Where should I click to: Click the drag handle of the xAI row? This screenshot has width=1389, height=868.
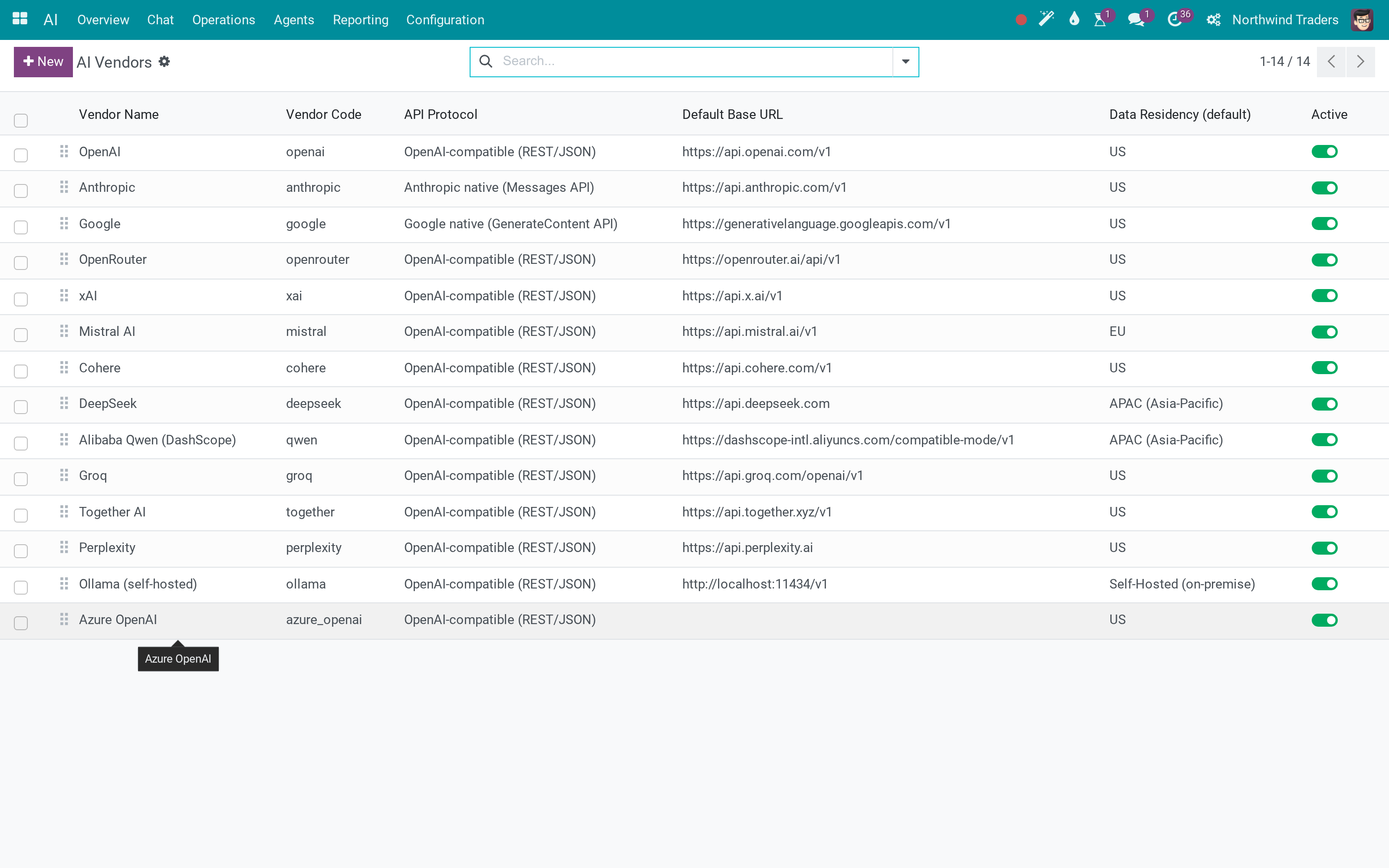point(64,296)
